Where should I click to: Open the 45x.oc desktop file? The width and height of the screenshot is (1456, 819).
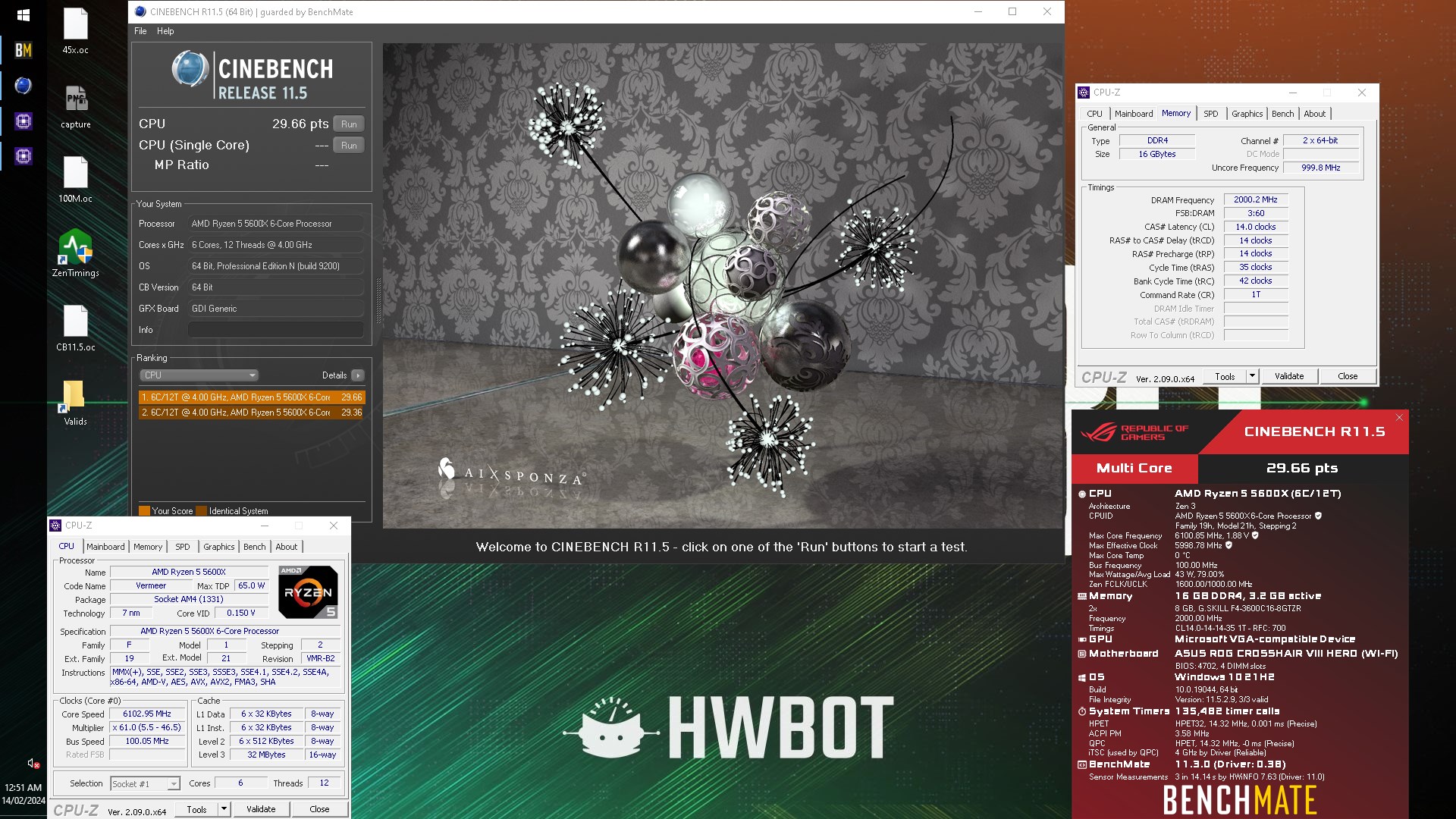click(75, 32)
